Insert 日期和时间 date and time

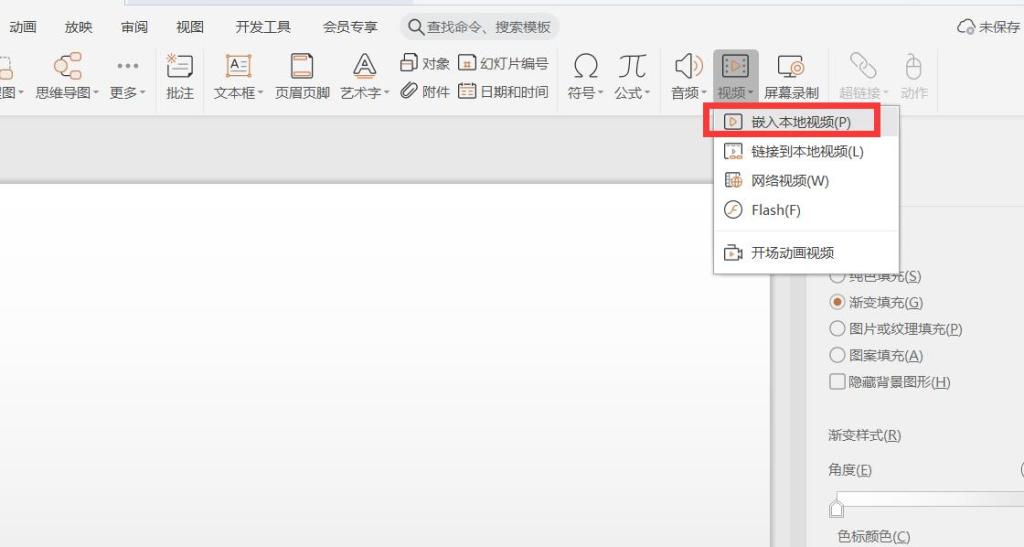tap(503, 91)
